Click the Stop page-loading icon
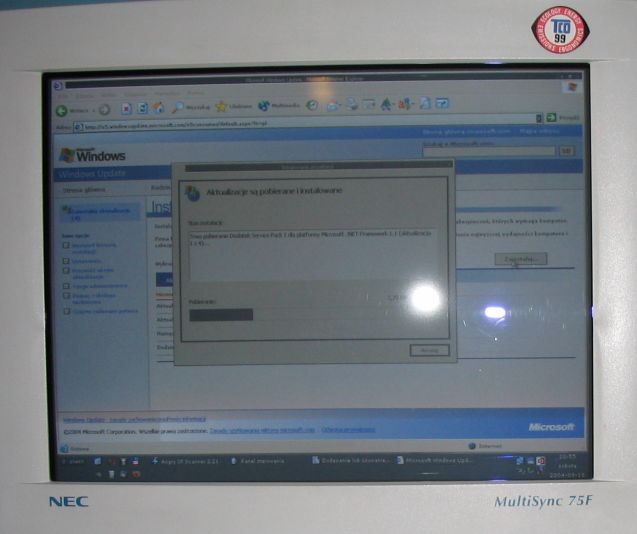Screen dimensions: 637x534 [127, 109]
